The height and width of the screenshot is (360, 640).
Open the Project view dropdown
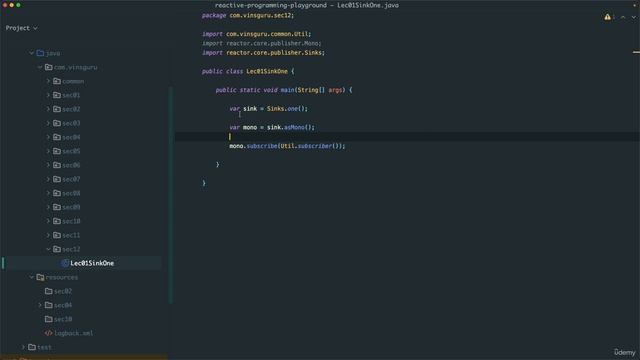tap(21, 28)
